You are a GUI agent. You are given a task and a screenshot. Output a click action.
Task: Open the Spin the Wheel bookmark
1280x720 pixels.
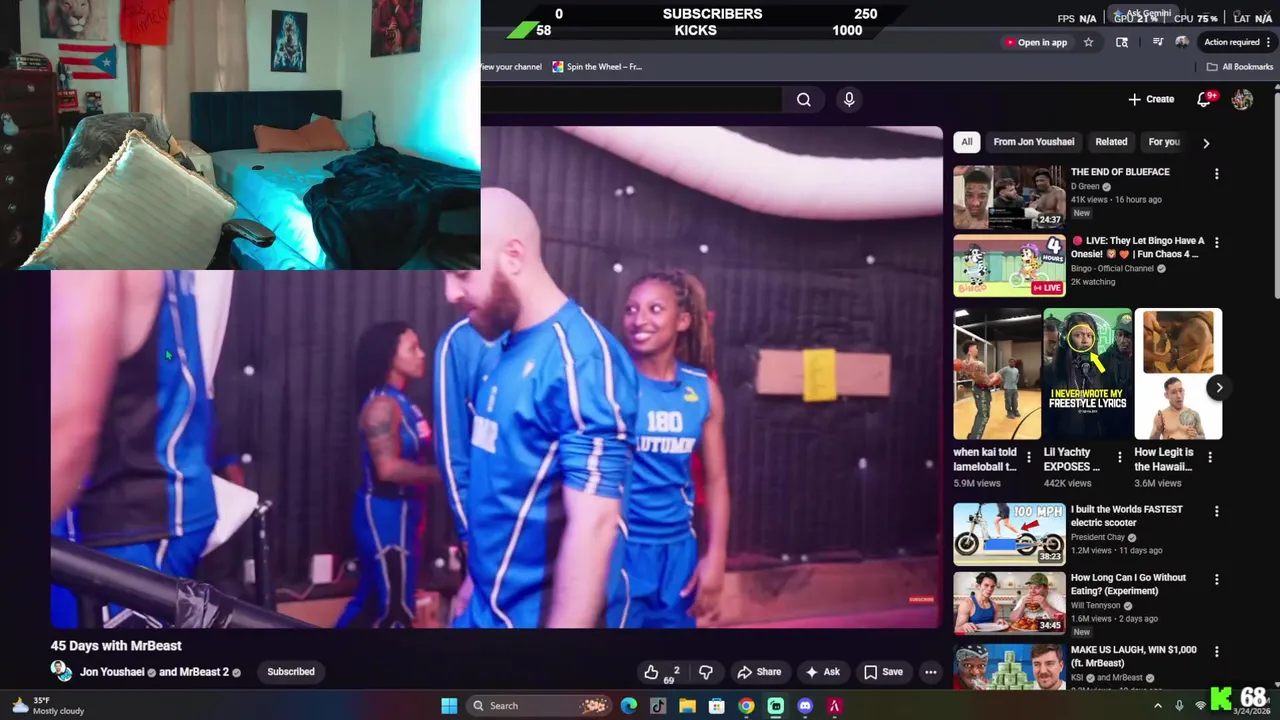coord(597,67)
